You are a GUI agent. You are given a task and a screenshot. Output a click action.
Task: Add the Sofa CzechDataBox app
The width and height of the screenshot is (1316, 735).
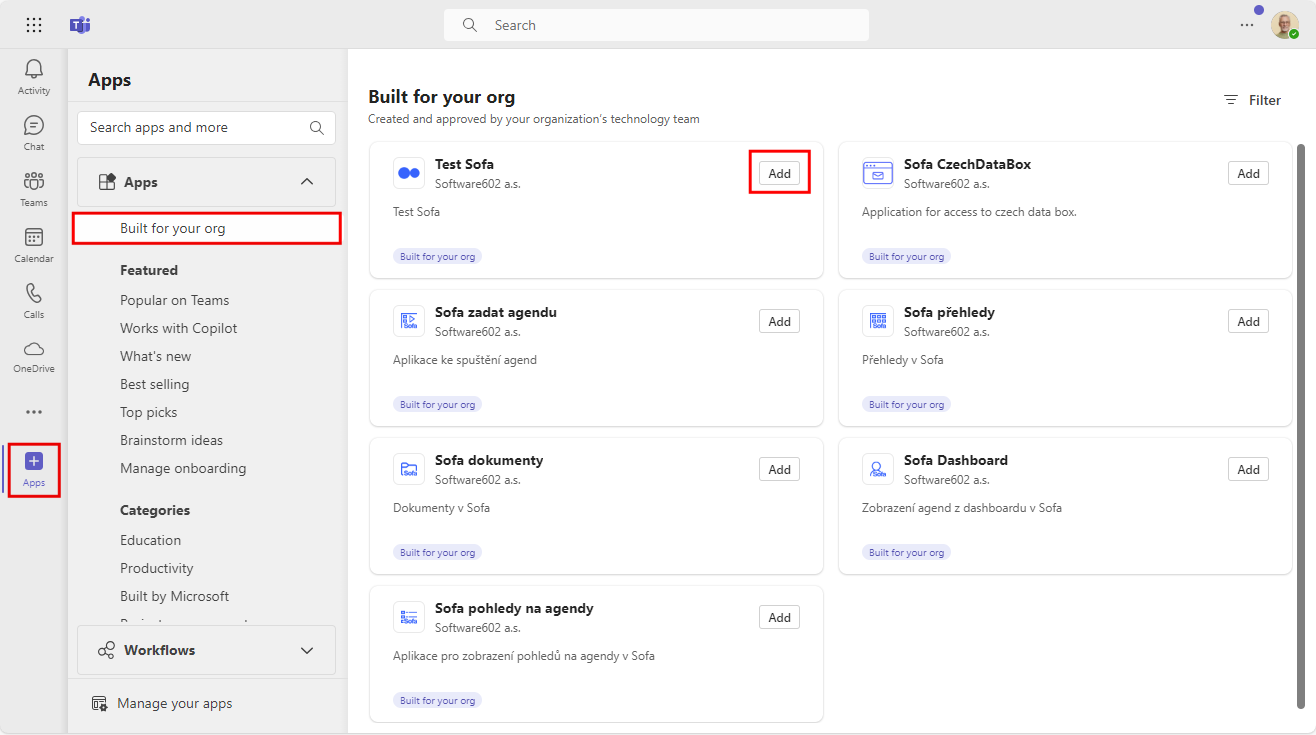pyautogui.click(x=1248, y=173)
